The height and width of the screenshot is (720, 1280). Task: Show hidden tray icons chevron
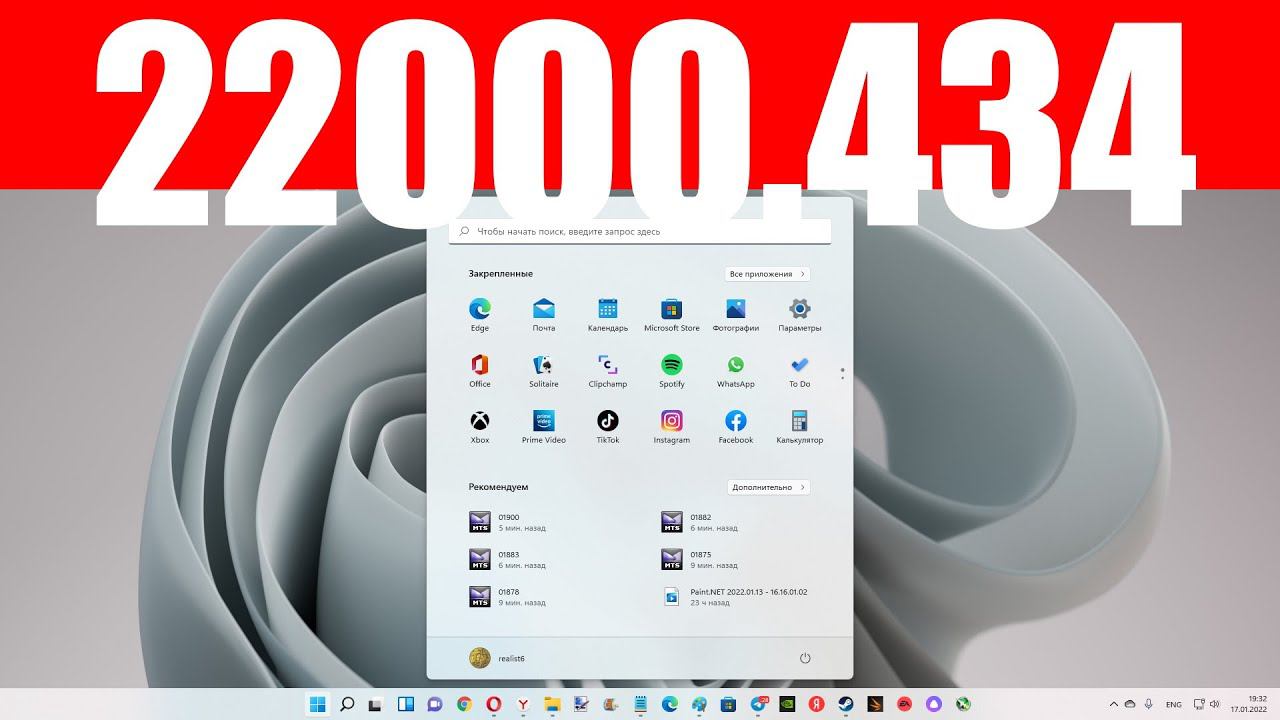pyautogui.click(x=1114, y=704)
